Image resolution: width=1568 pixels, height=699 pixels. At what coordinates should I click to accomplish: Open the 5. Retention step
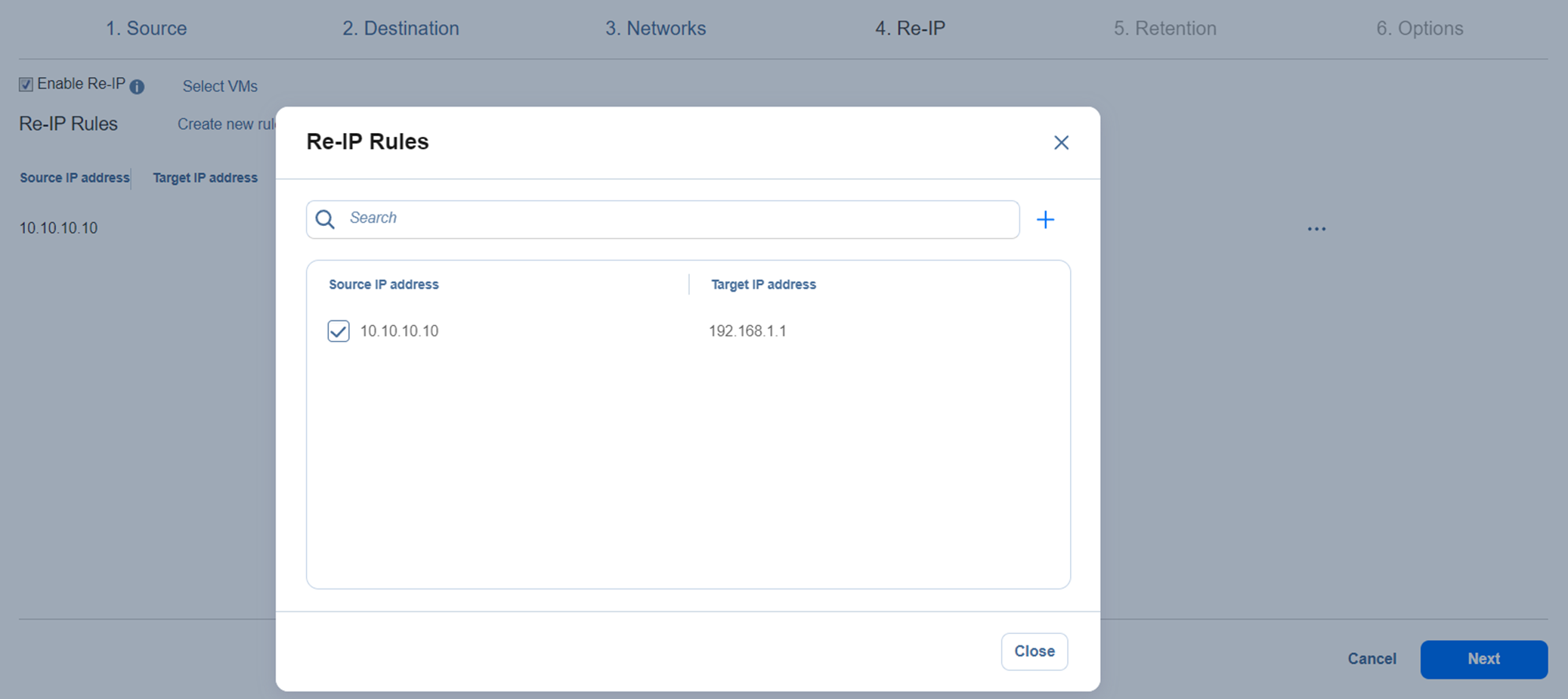coord(1164,29)
